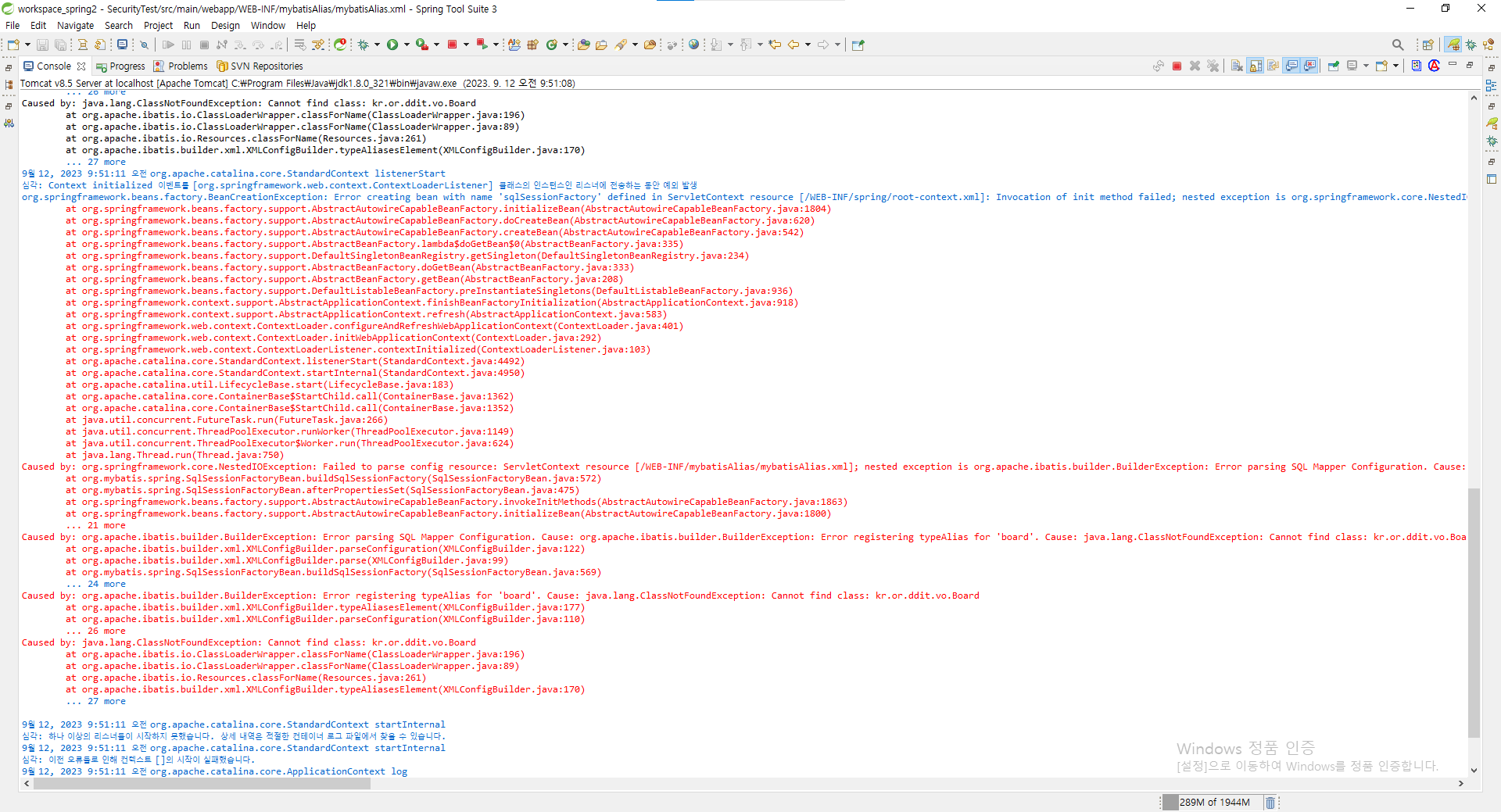Close the Console tab with X
This screenshot has width=1501, height=812.
point(81,66)
